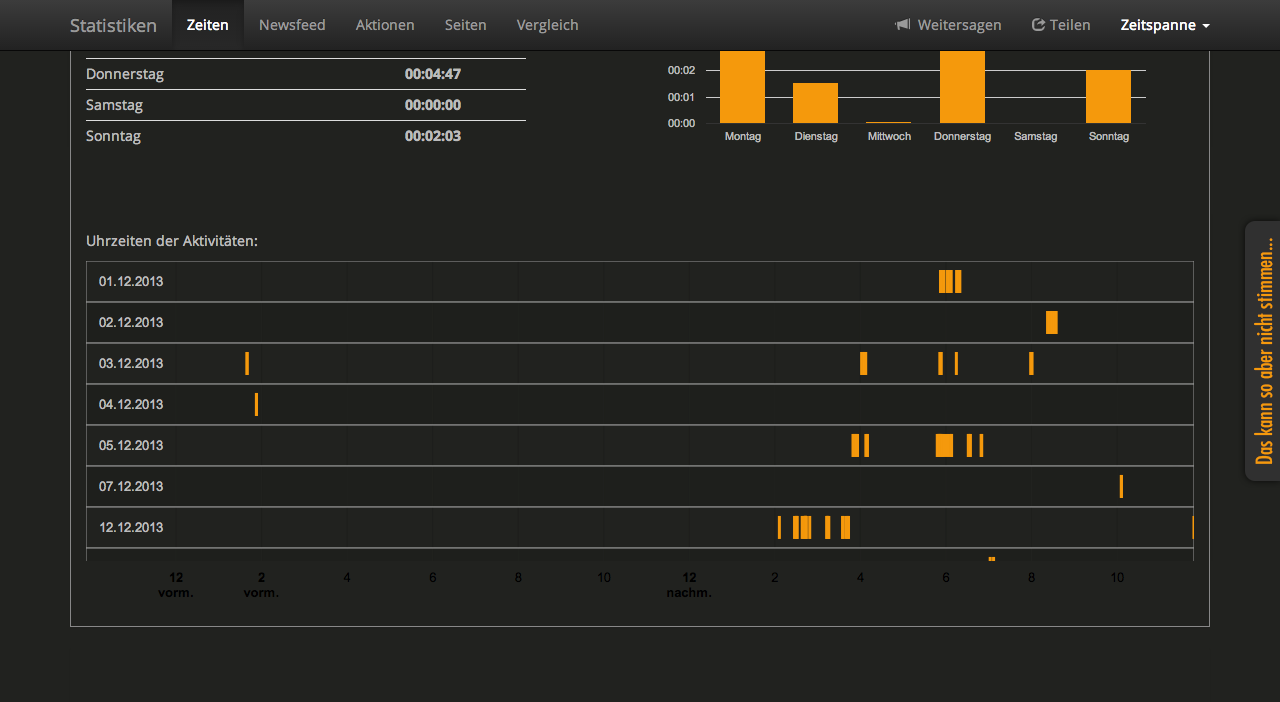Image resolution: width=1280 pixels, height=702 pixels.
Task: Click the activity marker on 02.12.2013 row
Action: tap(1051, 323)
